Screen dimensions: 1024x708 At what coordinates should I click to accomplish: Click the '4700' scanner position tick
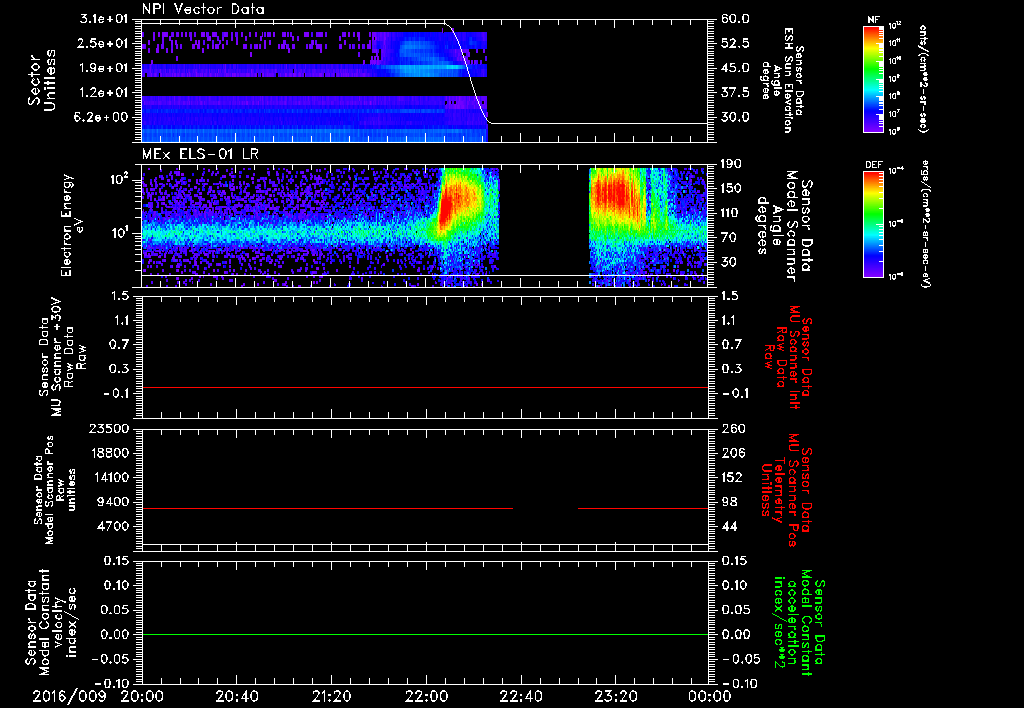115,526
